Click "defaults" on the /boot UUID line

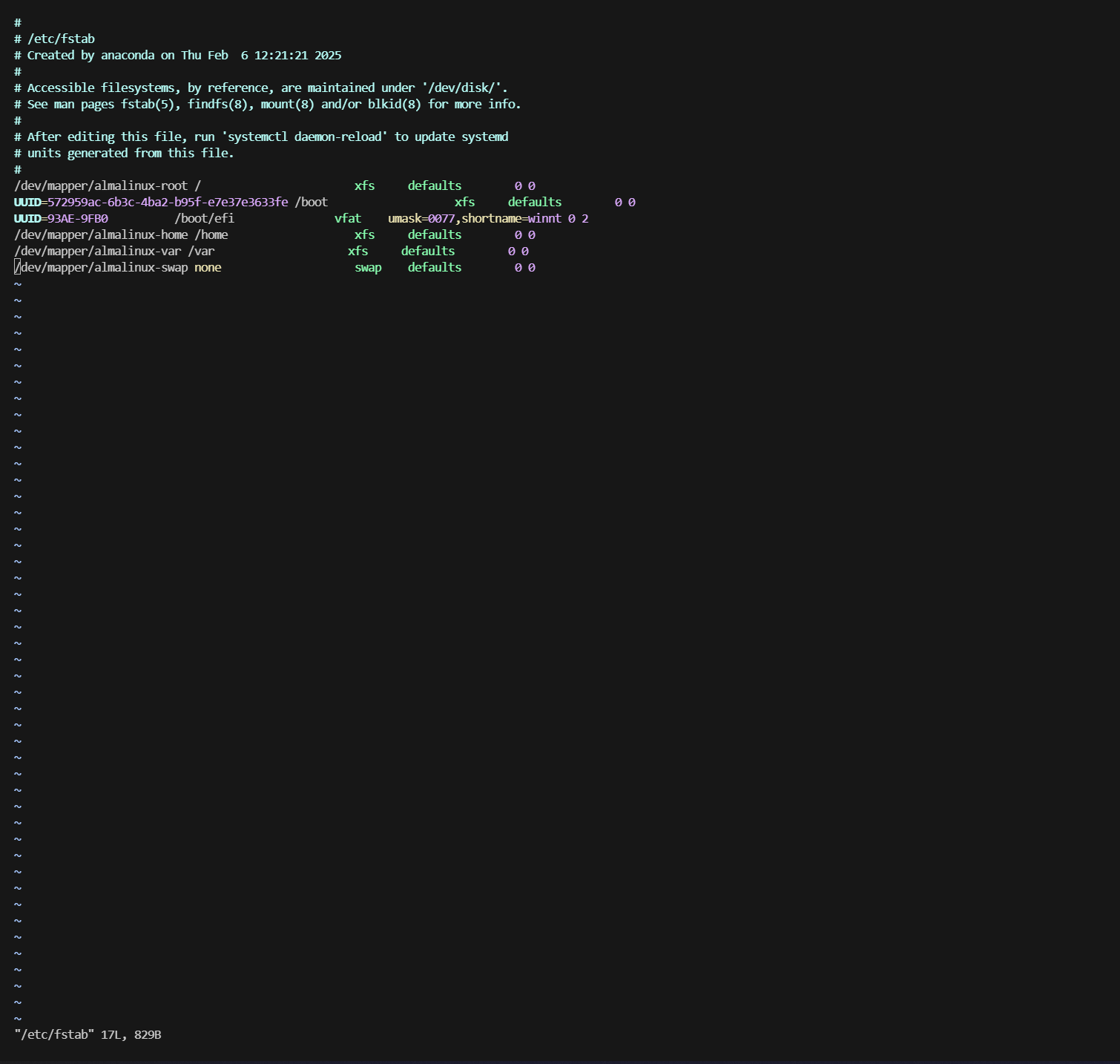click(534, 202)
